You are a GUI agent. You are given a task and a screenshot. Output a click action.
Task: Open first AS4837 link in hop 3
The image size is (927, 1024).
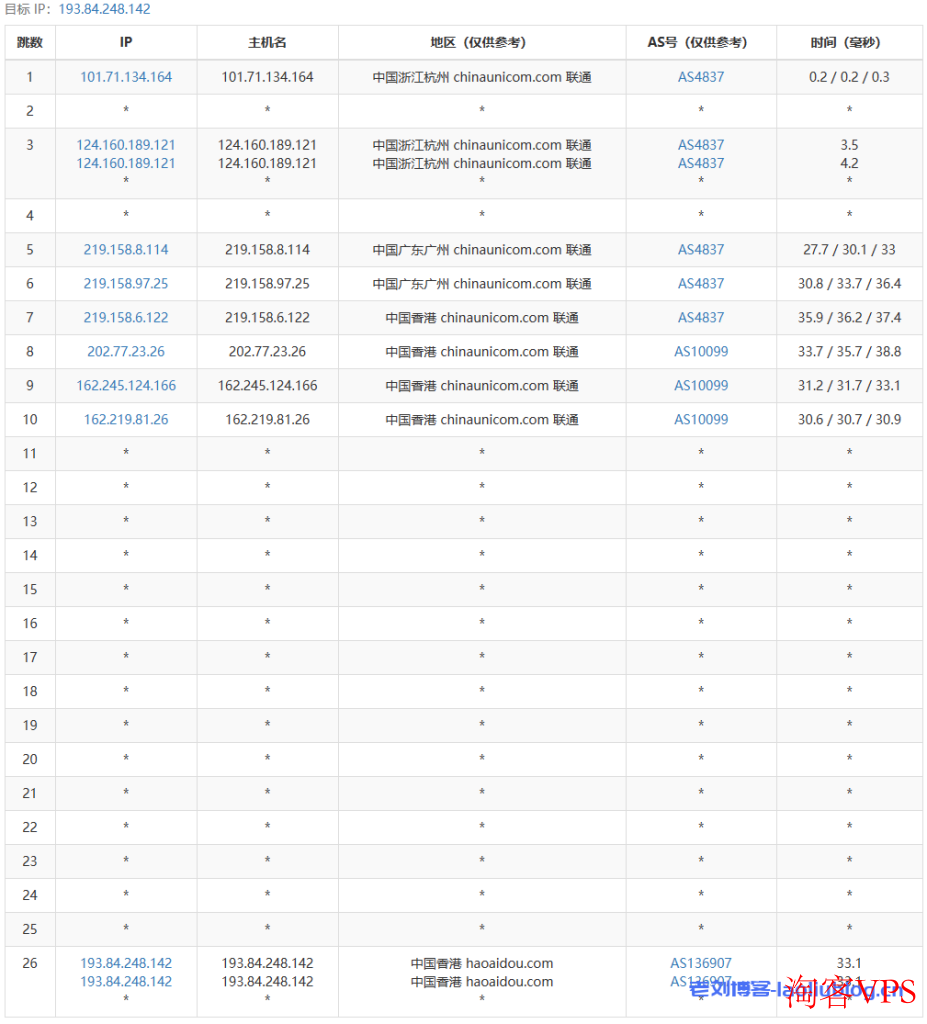[x=701, y=145]
